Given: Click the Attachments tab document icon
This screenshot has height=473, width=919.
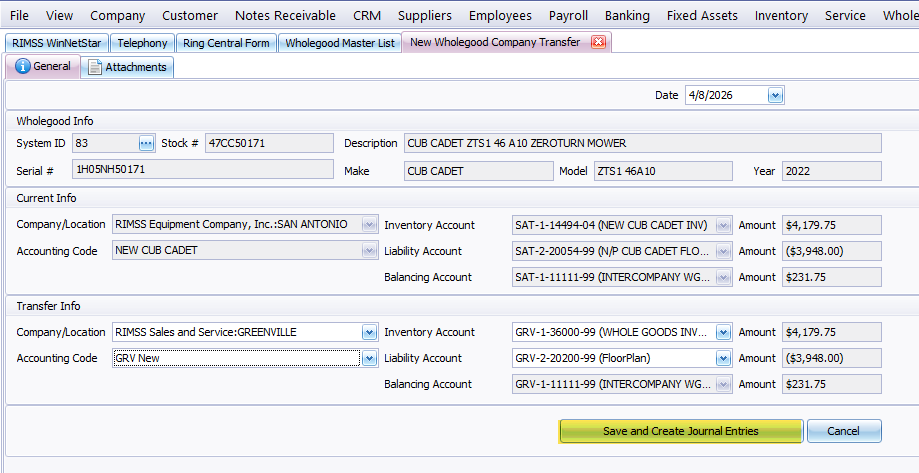Looking at the screenshot, I should (x=95, y=67).
